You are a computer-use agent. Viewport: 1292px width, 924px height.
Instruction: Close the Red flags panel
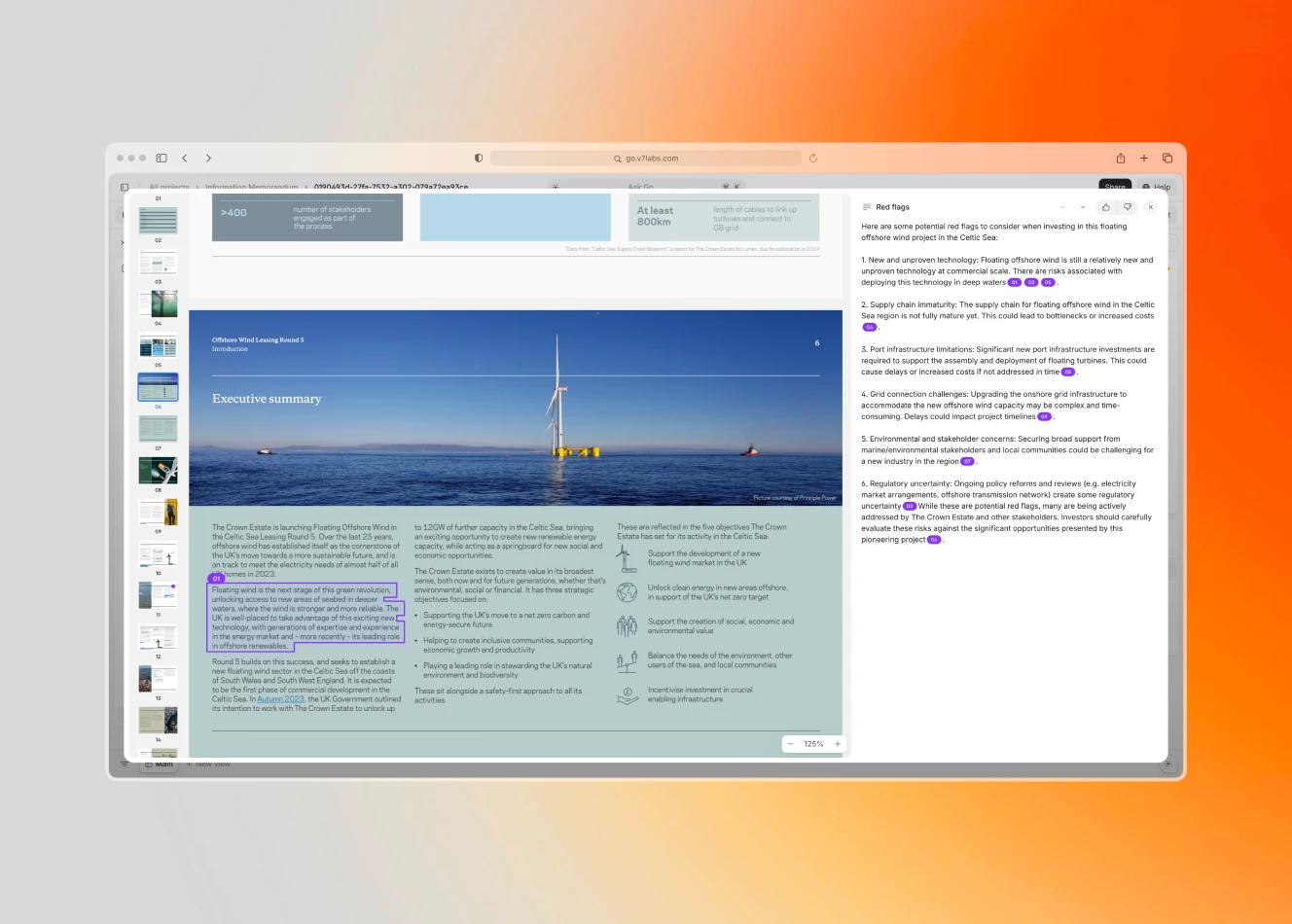[x=1150, y=207]
